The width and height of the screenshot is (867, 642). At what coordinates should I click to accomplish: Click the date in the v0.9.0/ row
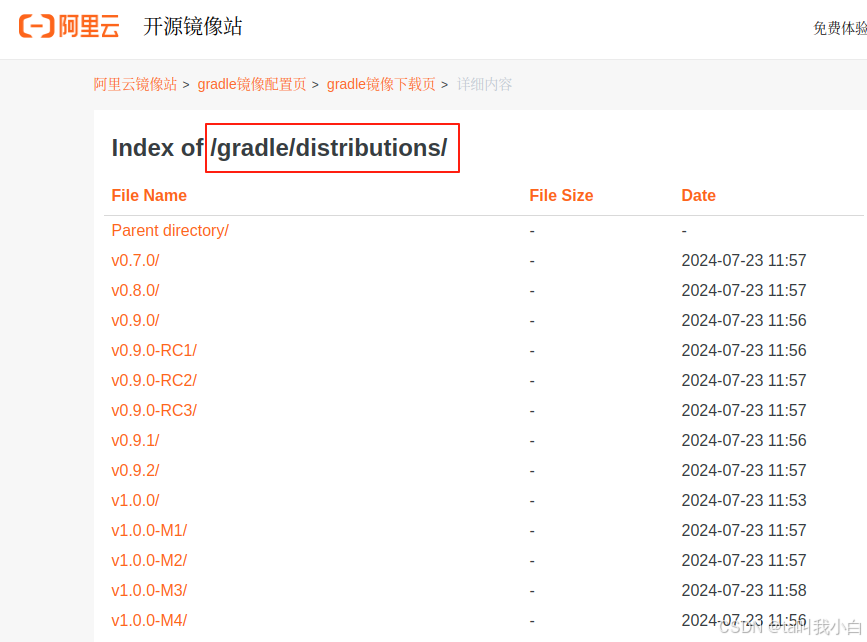click(x=744, y=320)
